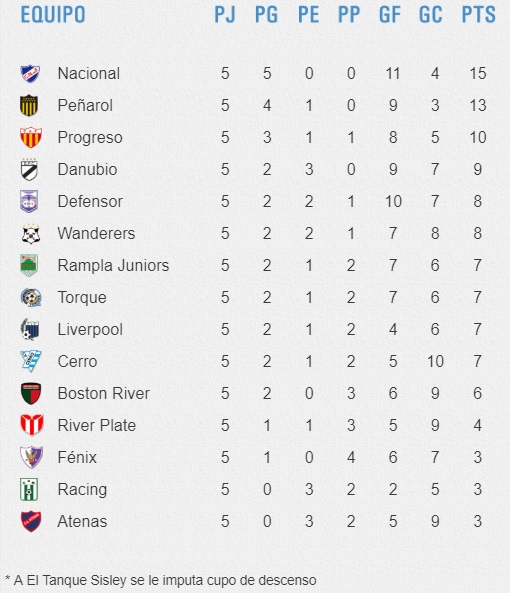Click the Boston River shield
The width and height of the screenshot is (510, 593).
point(31,393)
